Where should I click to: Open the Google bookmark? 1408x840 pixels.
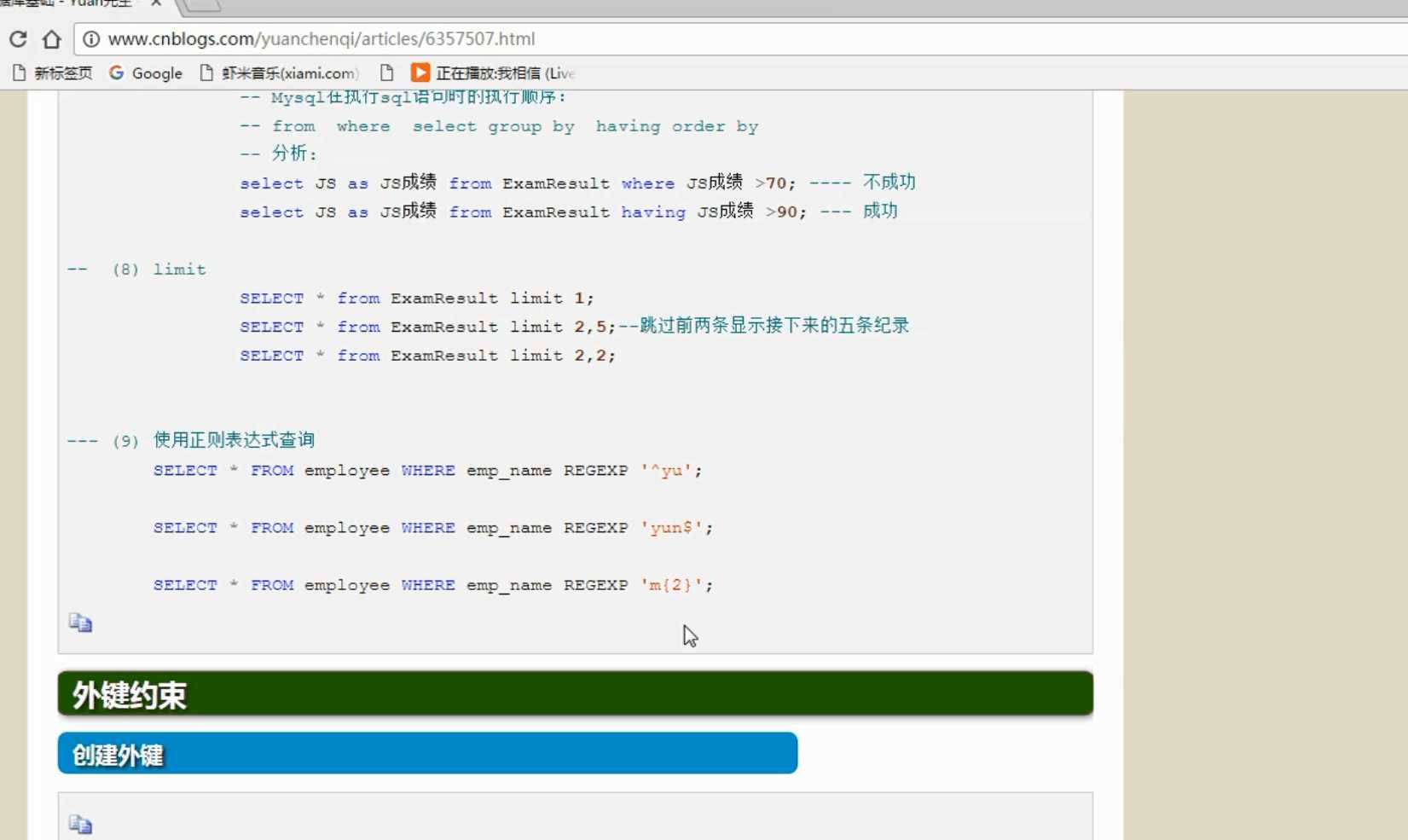tap(146, 73)
